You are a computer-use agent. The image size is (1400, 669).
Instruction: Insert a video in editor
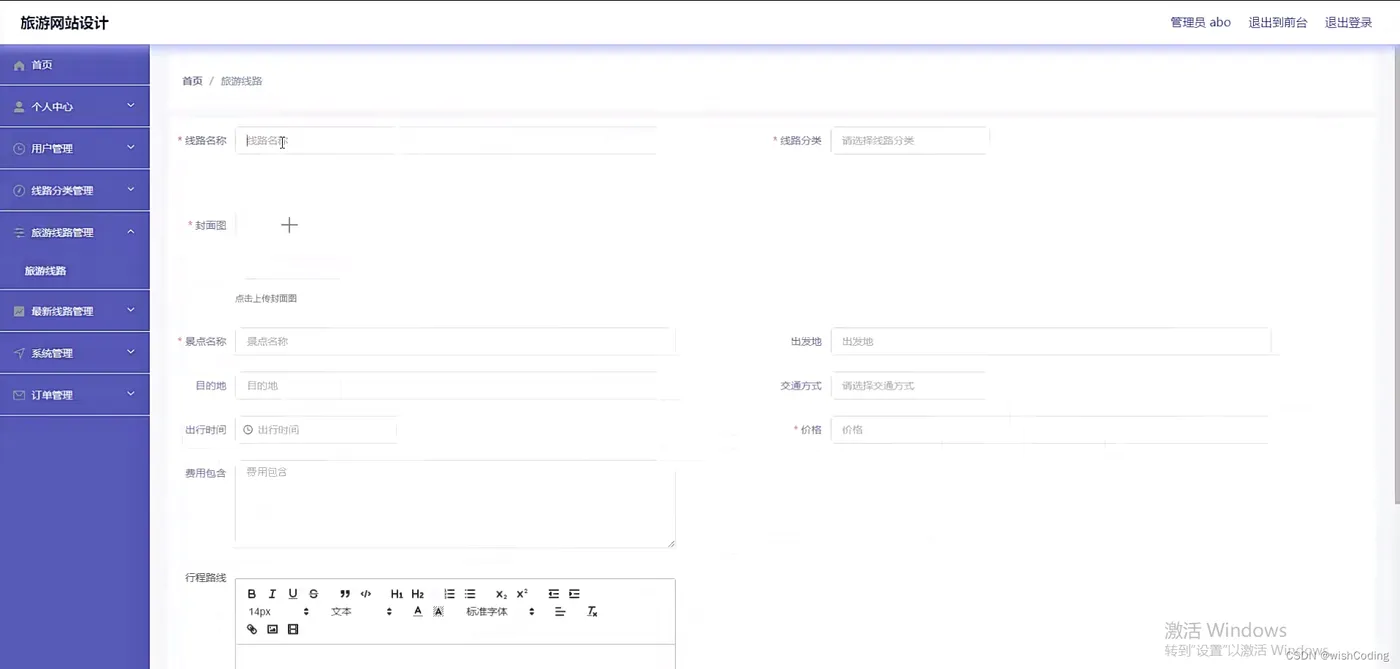pyautogui.click(x=293, y=630)
